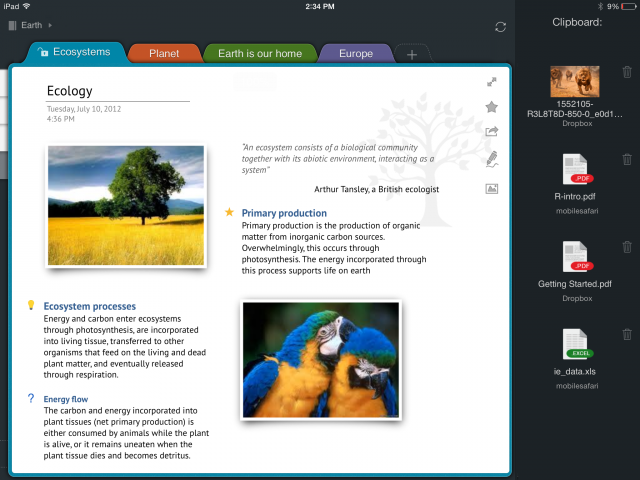
Task: Select the tree in field photo
Action: pyautogui.click(x=126, y=205)
